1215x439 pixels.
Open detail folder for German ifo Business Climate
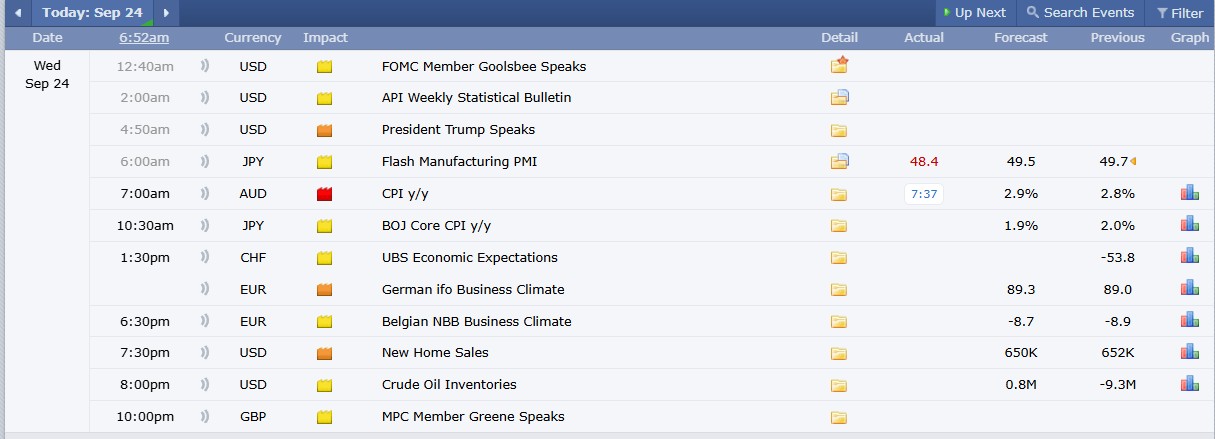click(x=839, y=290)
